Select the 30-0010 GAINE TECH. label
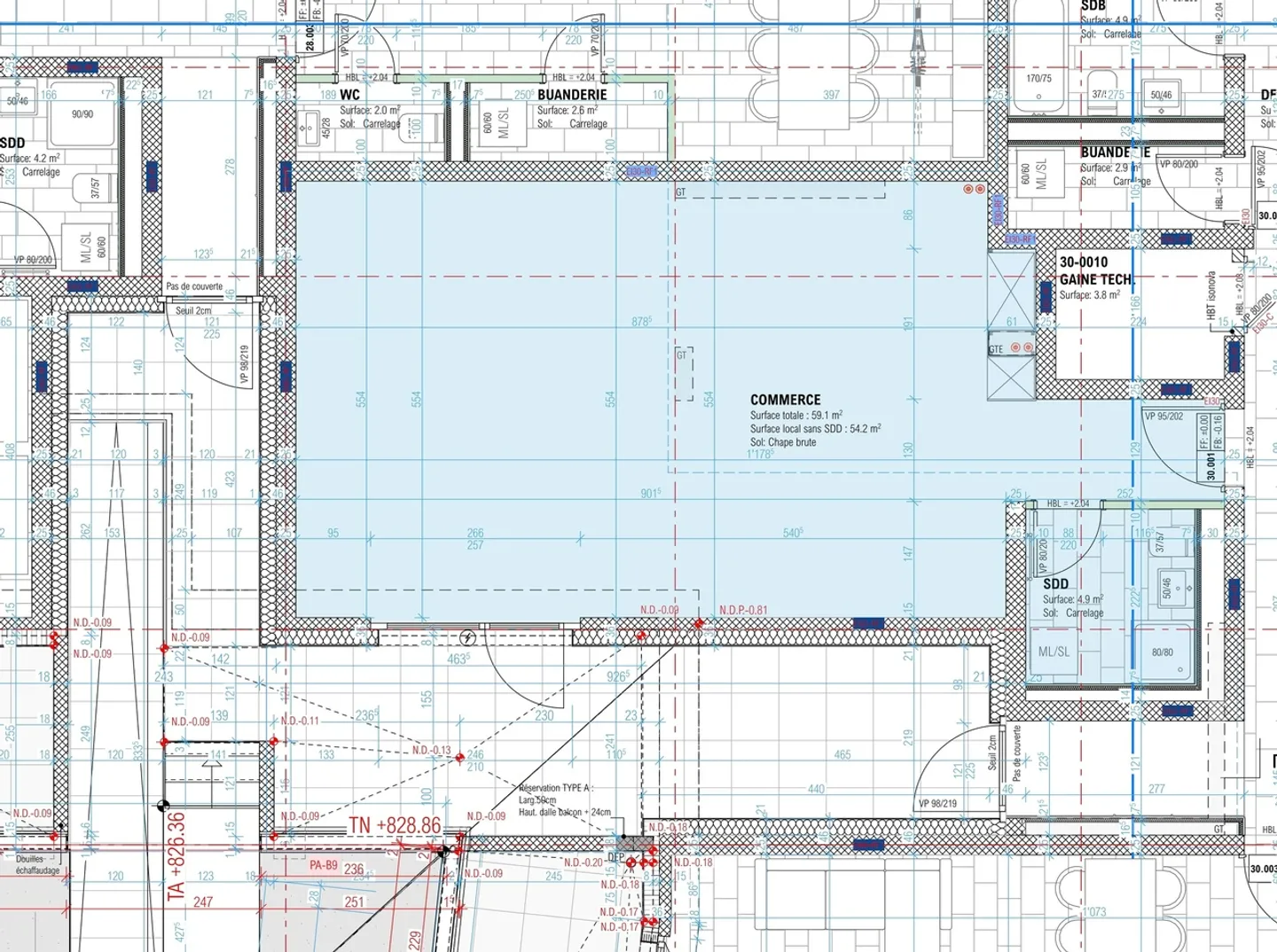1277x952 pixels. 1096,270
